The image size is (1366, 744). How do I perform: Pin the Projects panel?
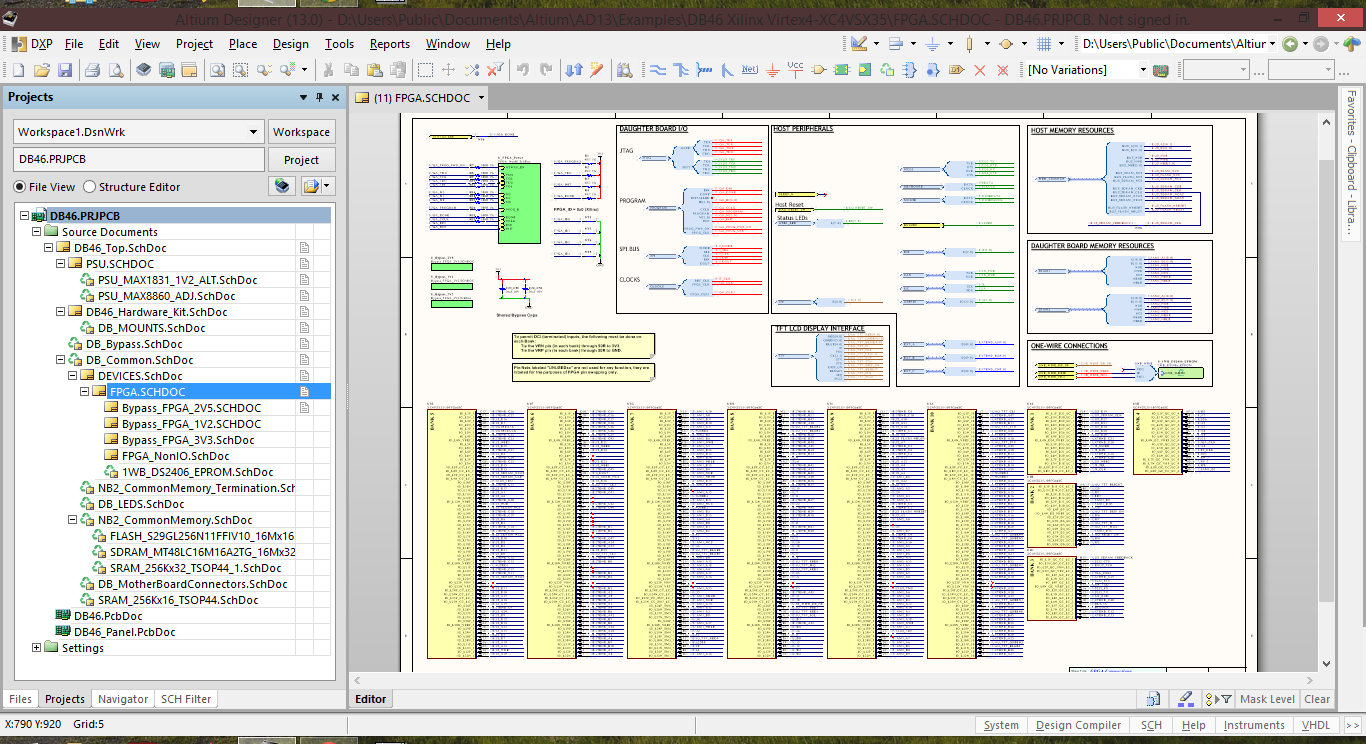click(x=320, y=97)
